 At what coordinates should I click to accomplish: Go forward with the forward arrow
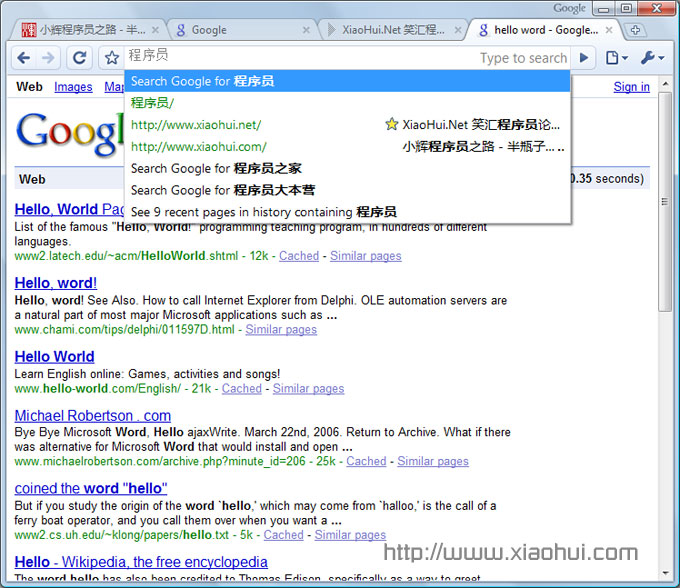[x=48, y=58]
